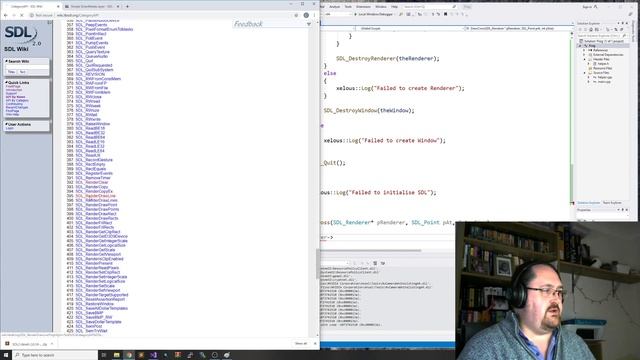Start Local Windows Debugger

coord(373,14)
